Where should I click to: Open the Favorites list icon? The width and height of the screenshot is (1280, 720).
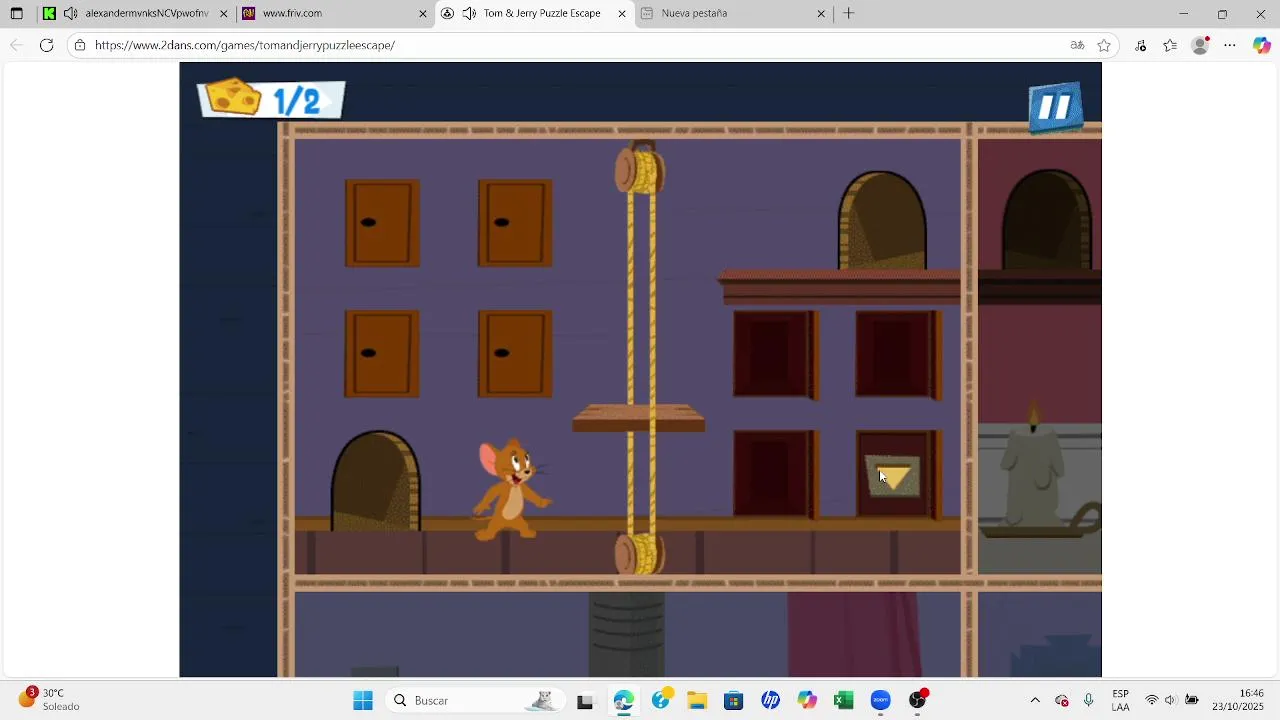point(1170,45)
